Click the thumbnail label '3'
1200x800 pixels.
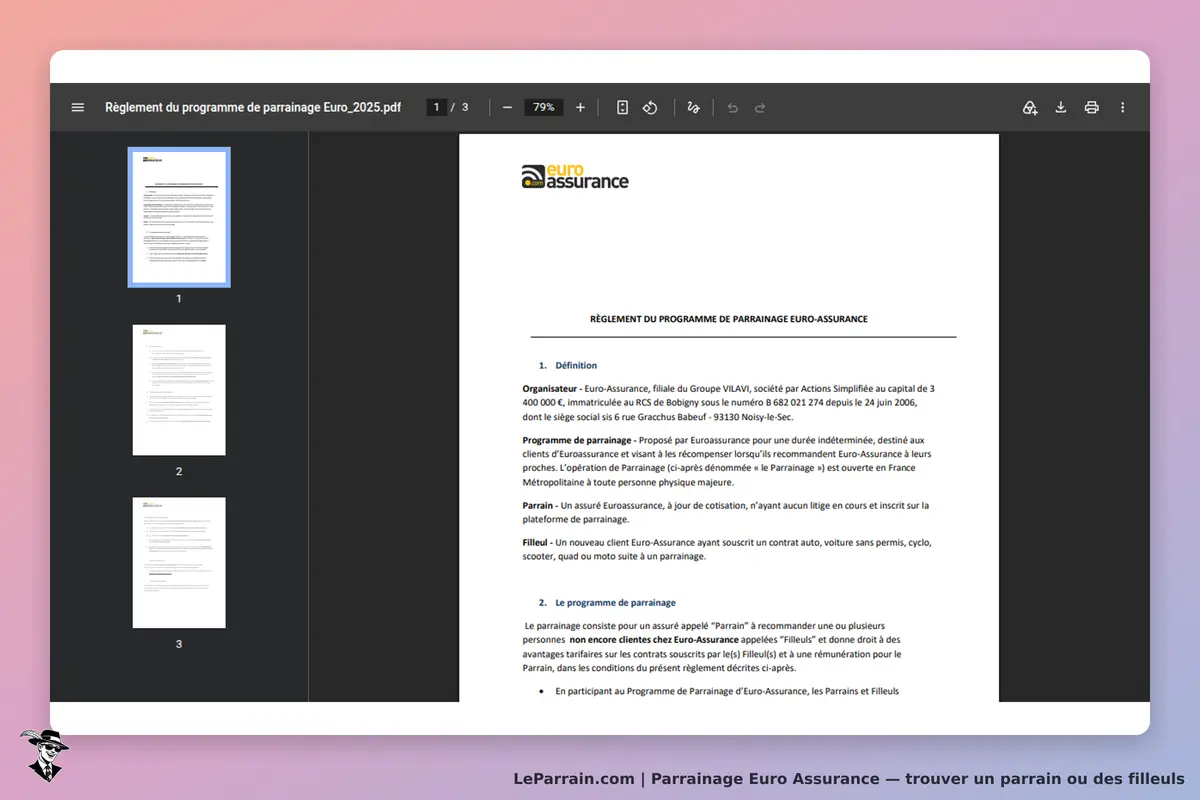pyautogui.click(x=179, y=644)
